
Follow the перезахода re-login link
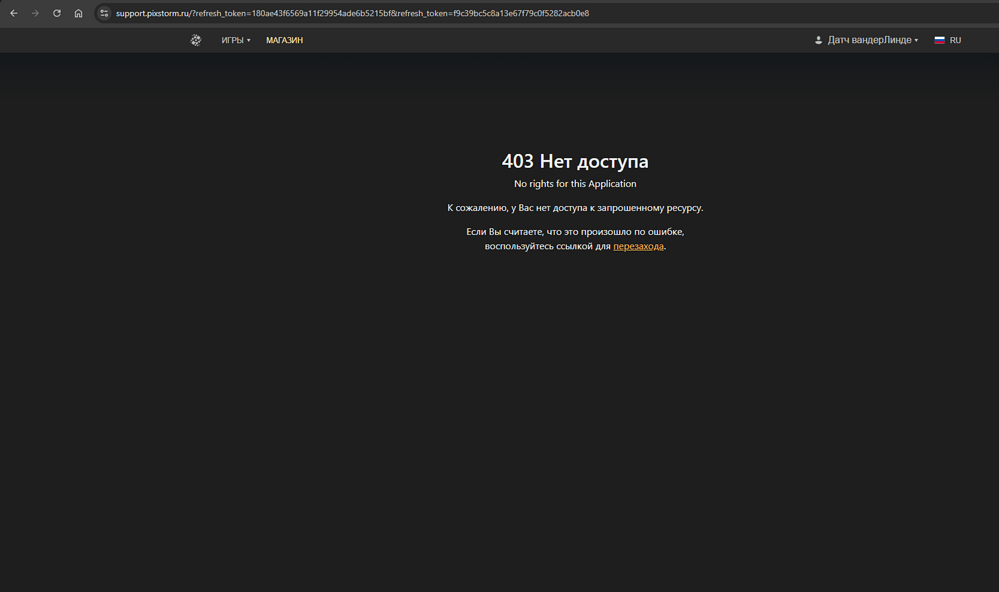point(638,246)
